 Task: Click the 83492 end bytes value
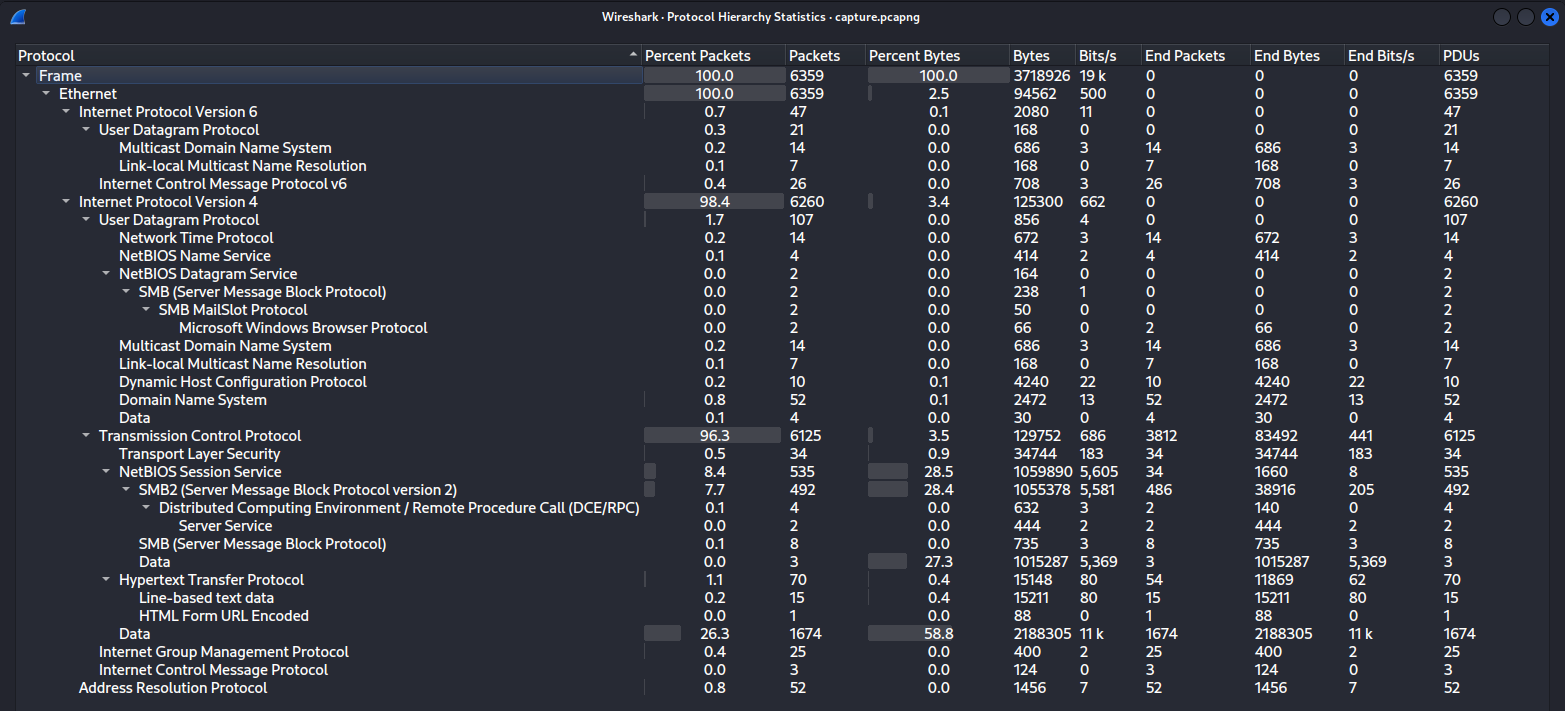point(1275,436)
